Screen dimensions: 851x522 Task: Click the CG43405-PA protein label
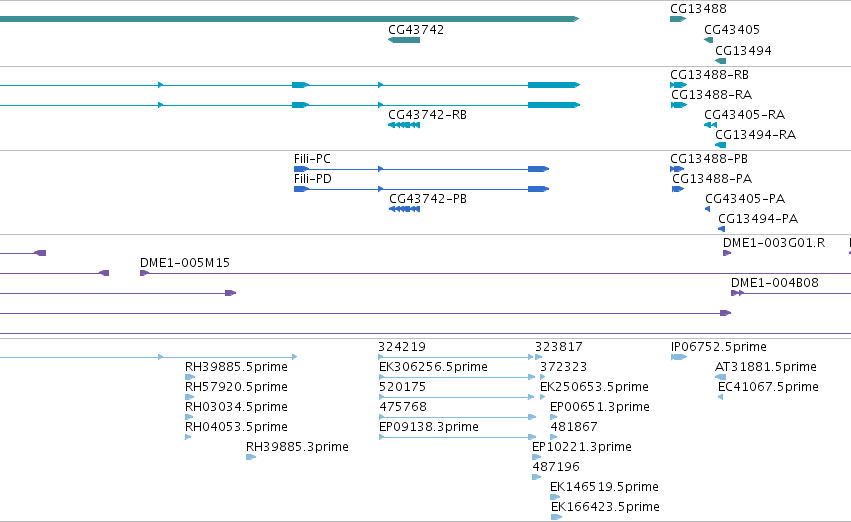(x=745, y=199)
